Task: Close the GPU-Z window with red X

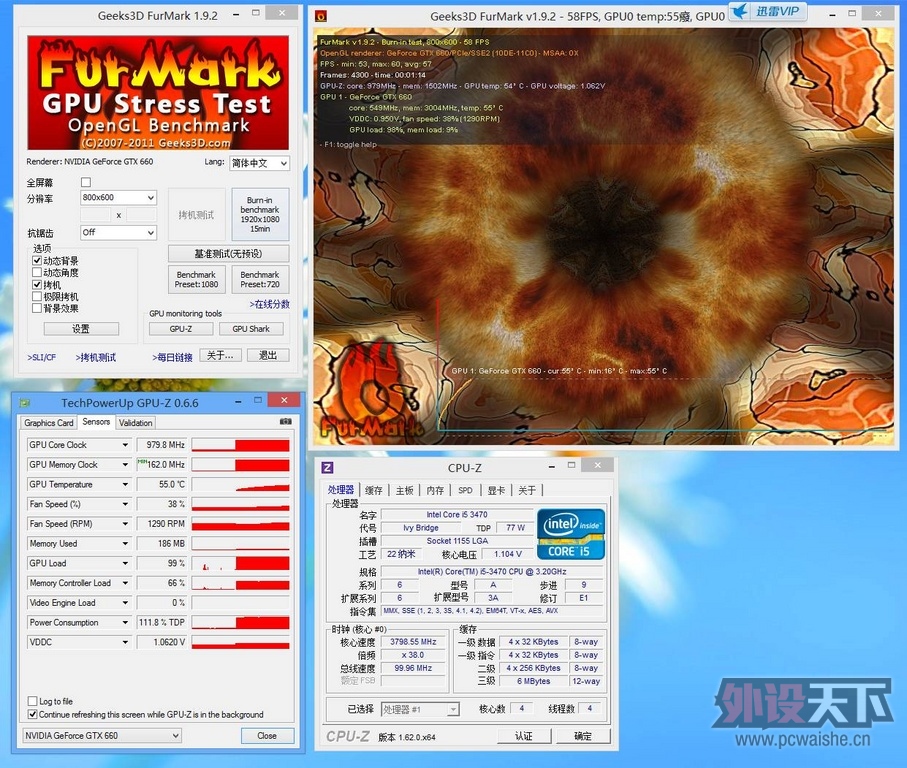Action: tap(284, 400)
